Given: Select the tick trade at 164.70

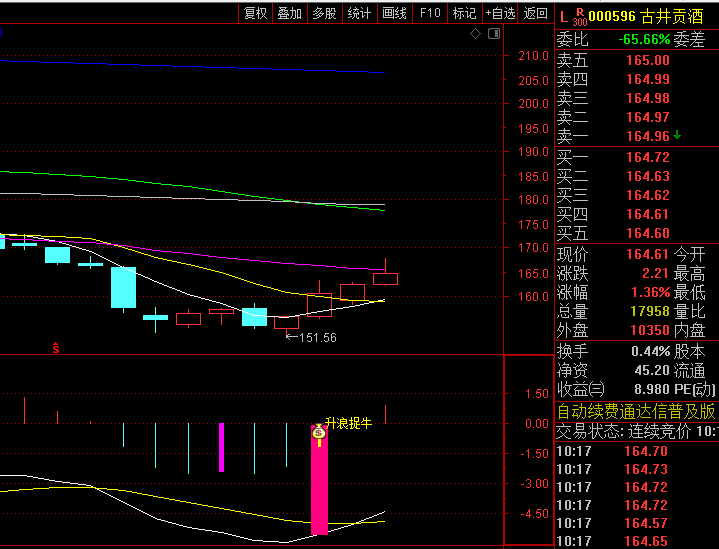Looking at the screenshot, I should coord(646,451).
